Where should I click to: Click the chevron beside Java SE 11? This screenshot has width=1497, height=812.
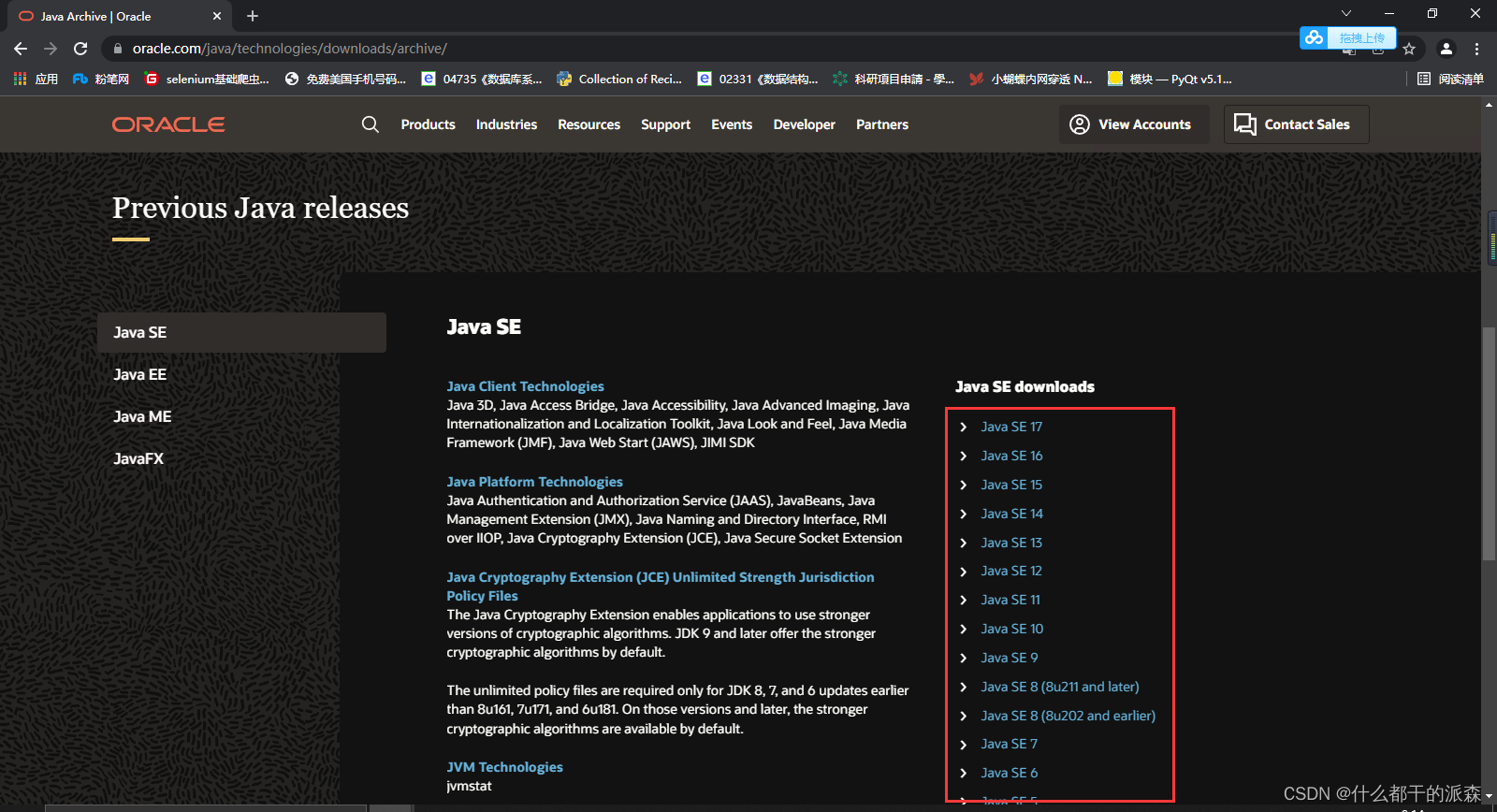coord(964,600)
